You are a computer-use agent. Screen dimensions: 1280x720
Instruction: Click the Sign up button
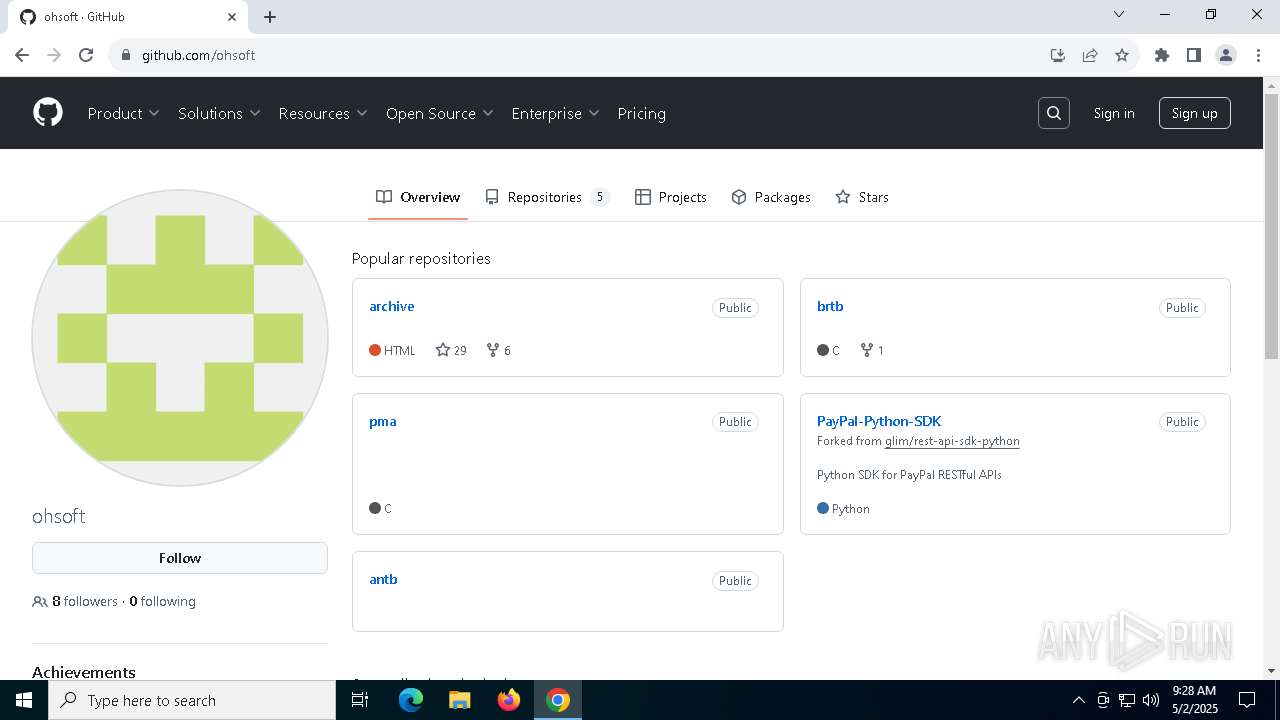[1194, 113]
